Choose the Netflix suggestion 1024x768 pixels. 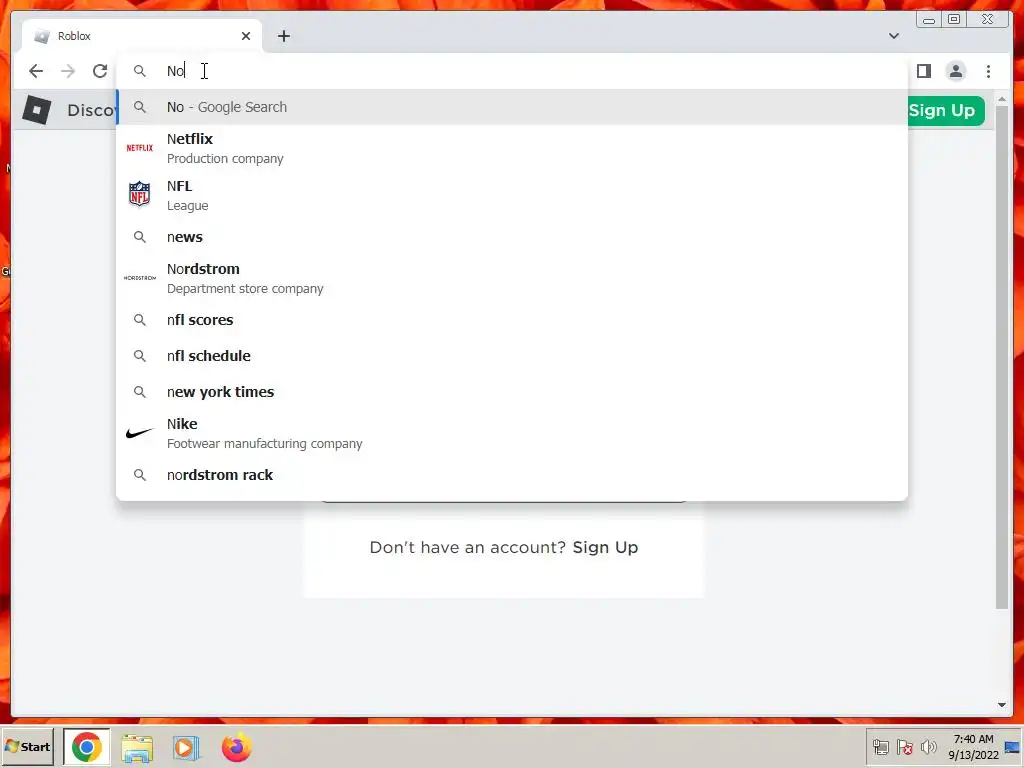(512, 148)
